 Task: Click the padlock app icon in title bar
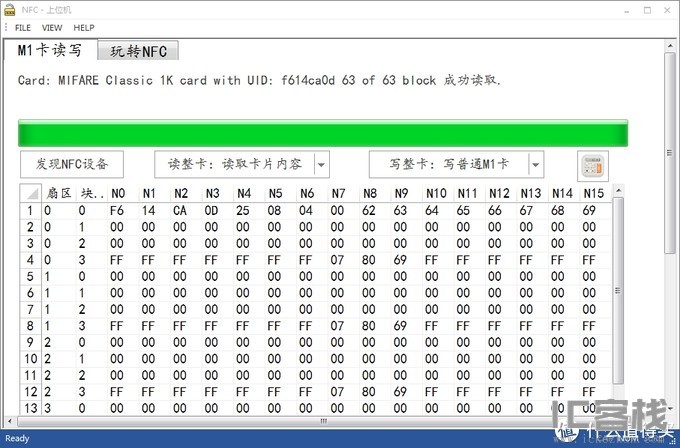pos(9,10)
